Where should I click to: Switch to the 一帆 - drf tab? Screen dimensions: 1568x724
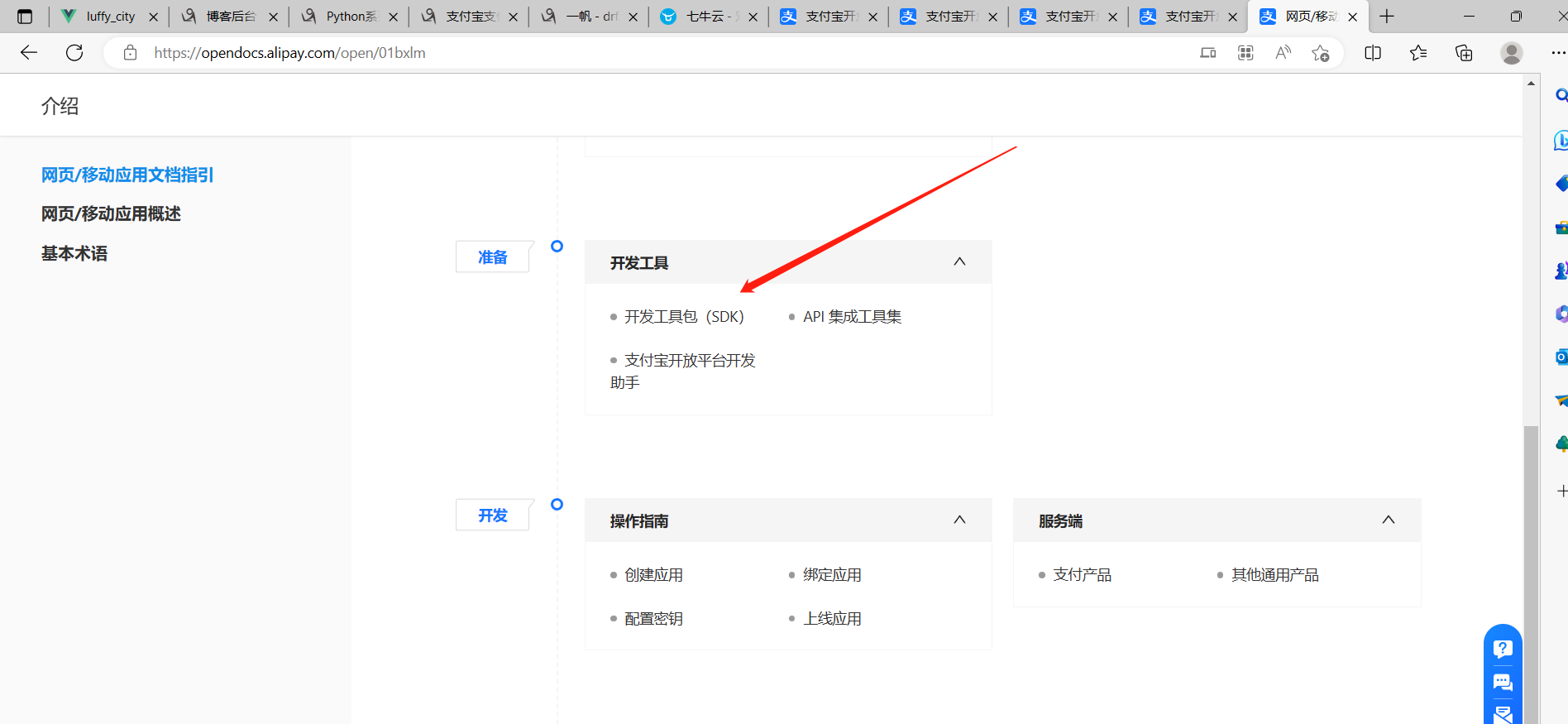pos(589,17)
